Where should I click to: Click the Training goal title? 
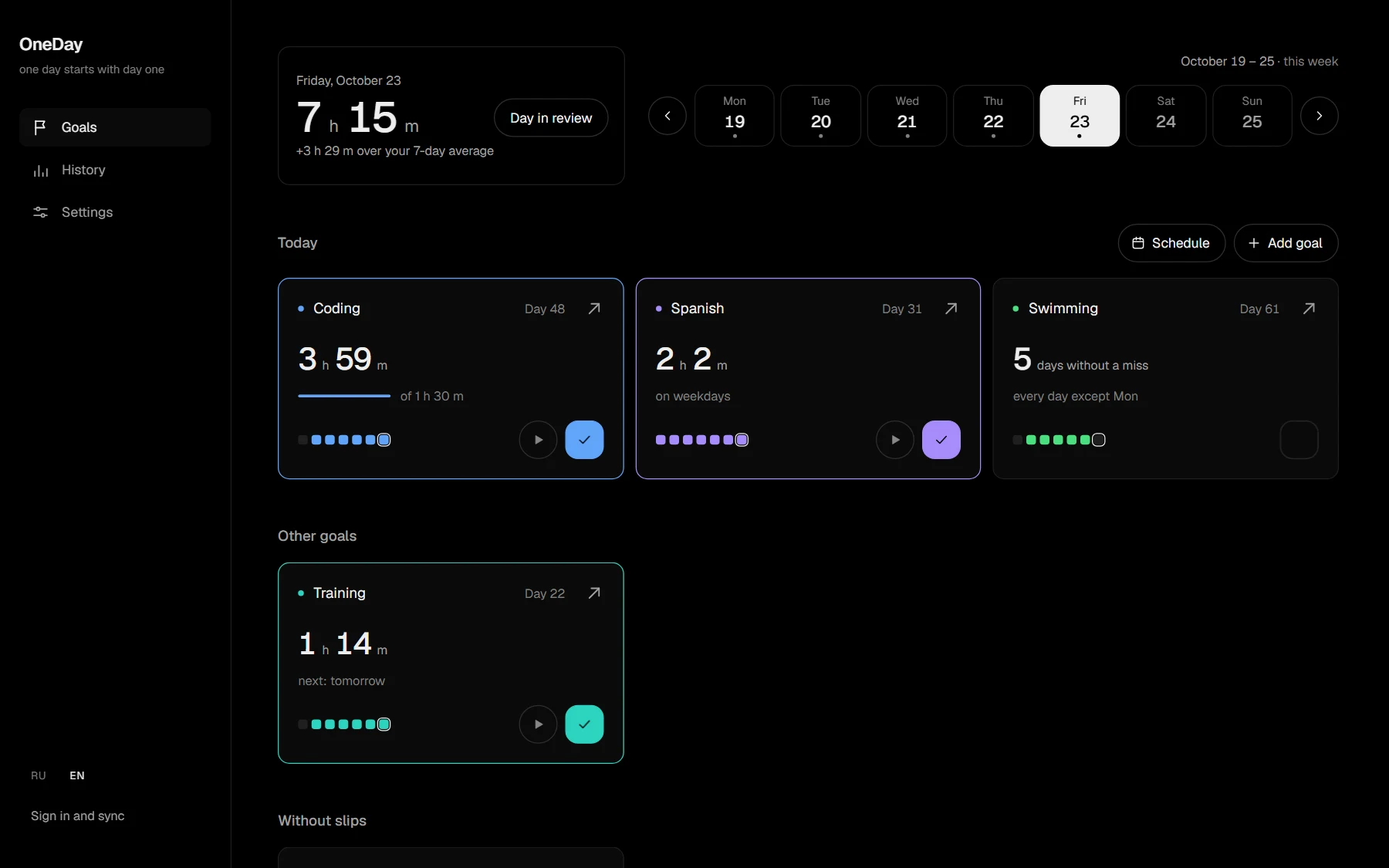(x=340, y=593)
